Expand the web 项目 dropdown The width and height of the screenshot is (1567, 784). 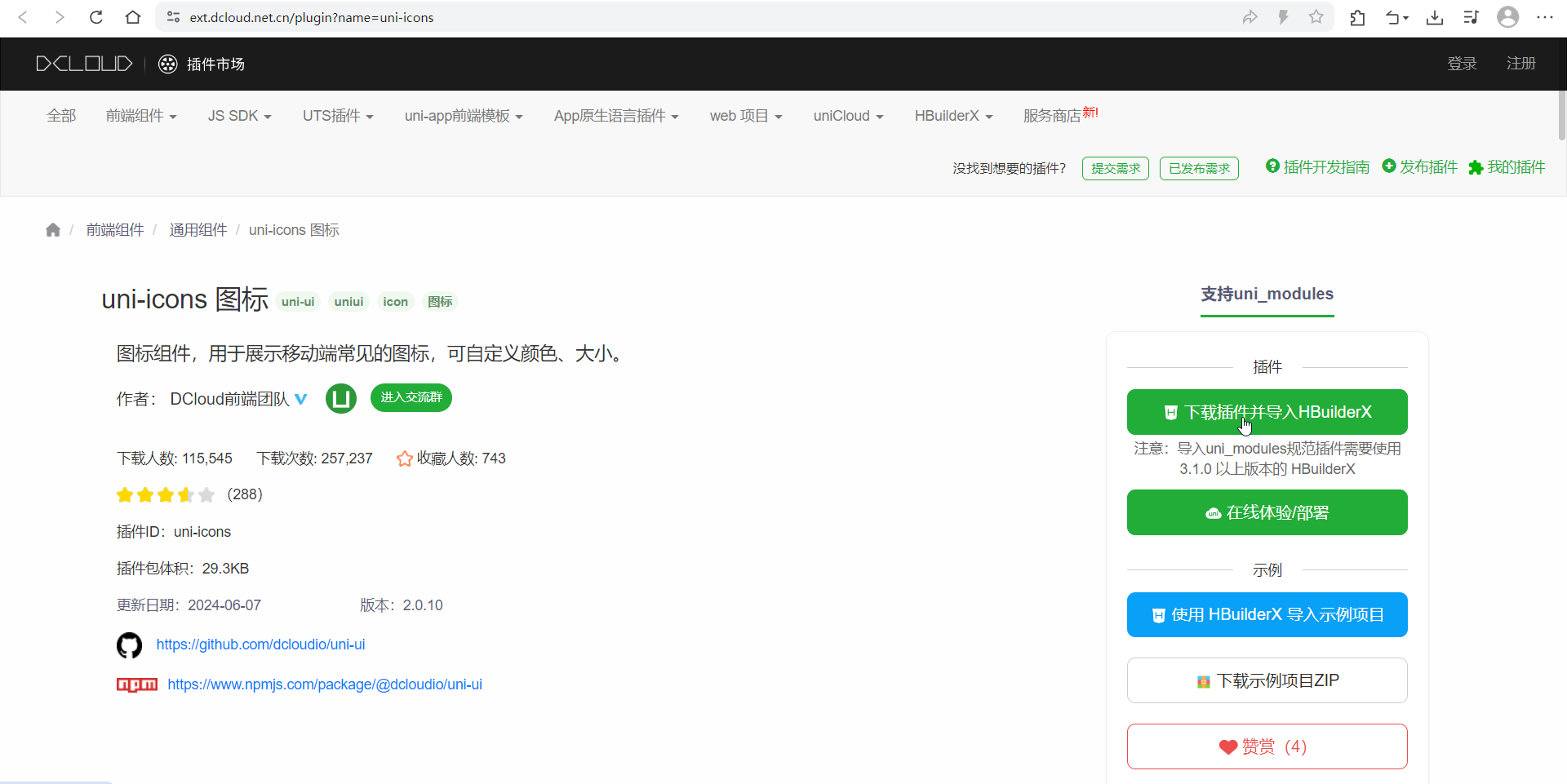[746, 116]
